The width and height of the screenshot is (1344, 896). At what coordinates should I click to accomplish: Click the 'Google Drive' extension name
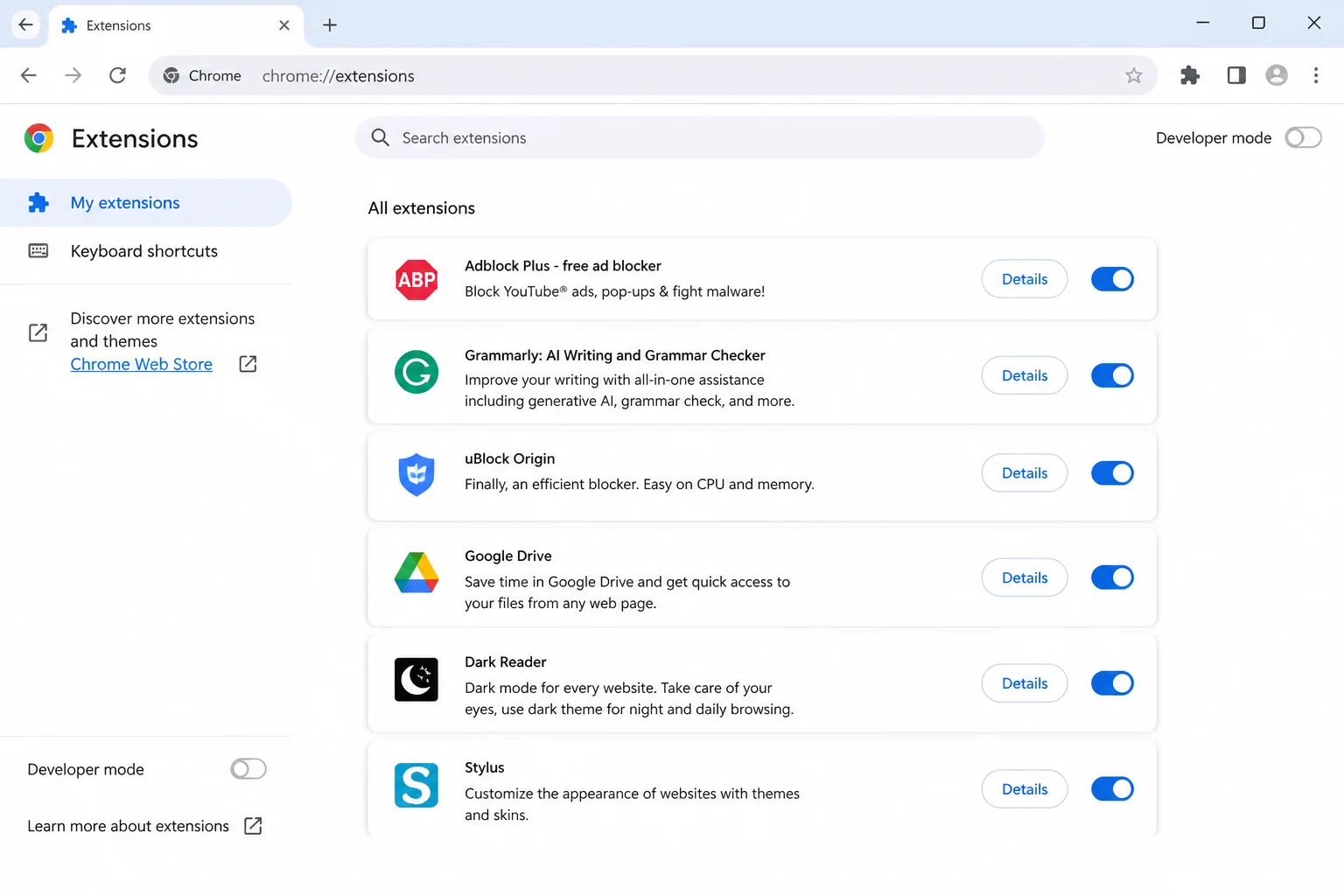pos(508,556)
